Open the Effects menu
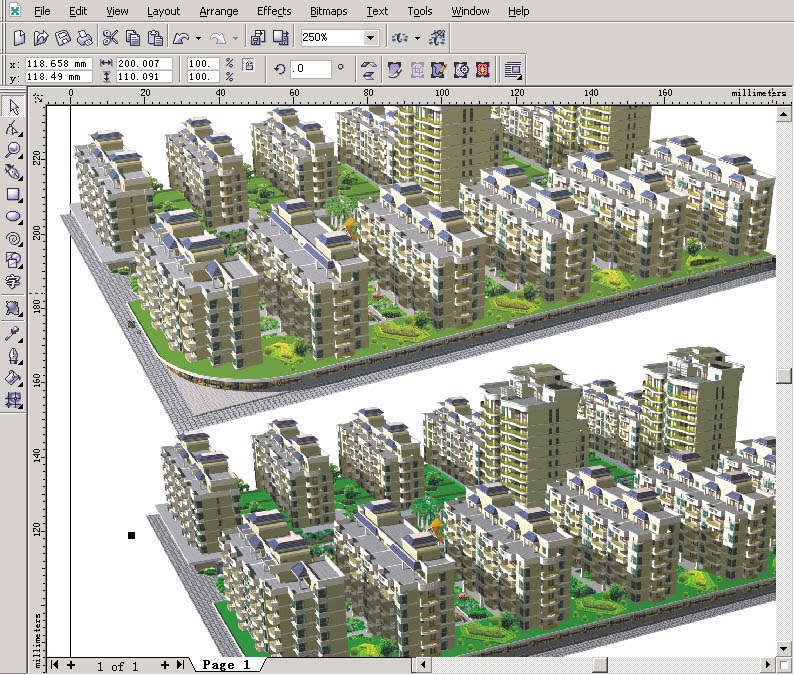This screenshot has width=794, height=675. click(274, 11)
